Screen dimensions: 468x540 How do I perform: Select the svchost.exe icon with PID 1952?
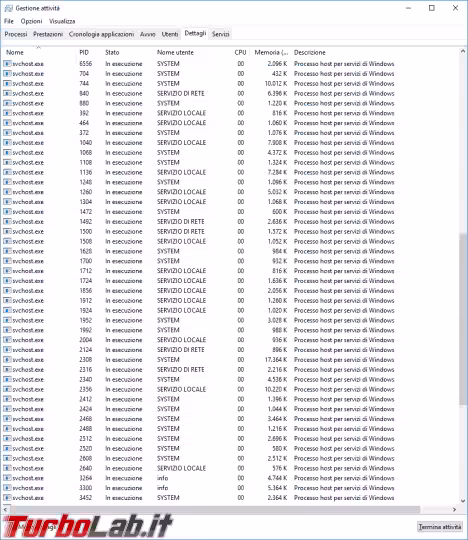point(7,320)
